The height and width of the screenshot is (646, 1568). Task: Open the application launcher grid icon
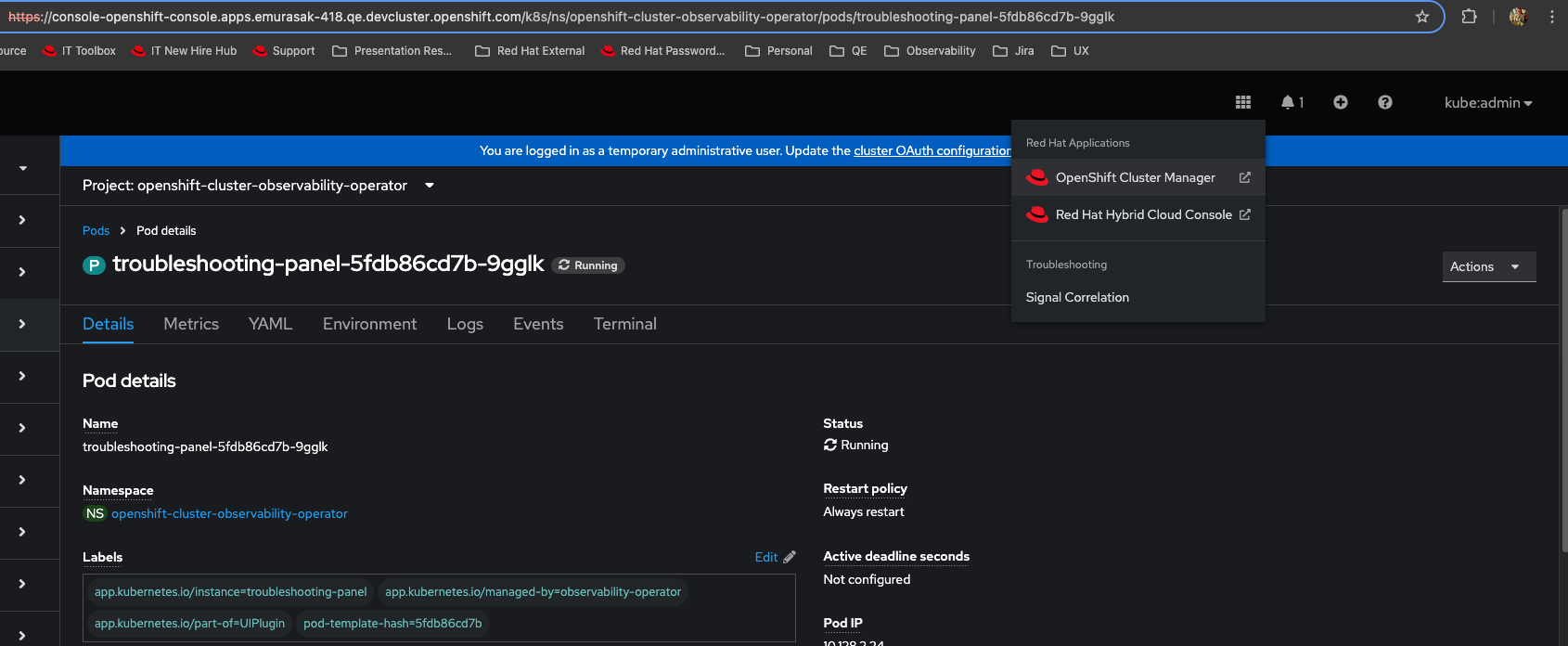pyautogui.click(x=1243, y=102)
